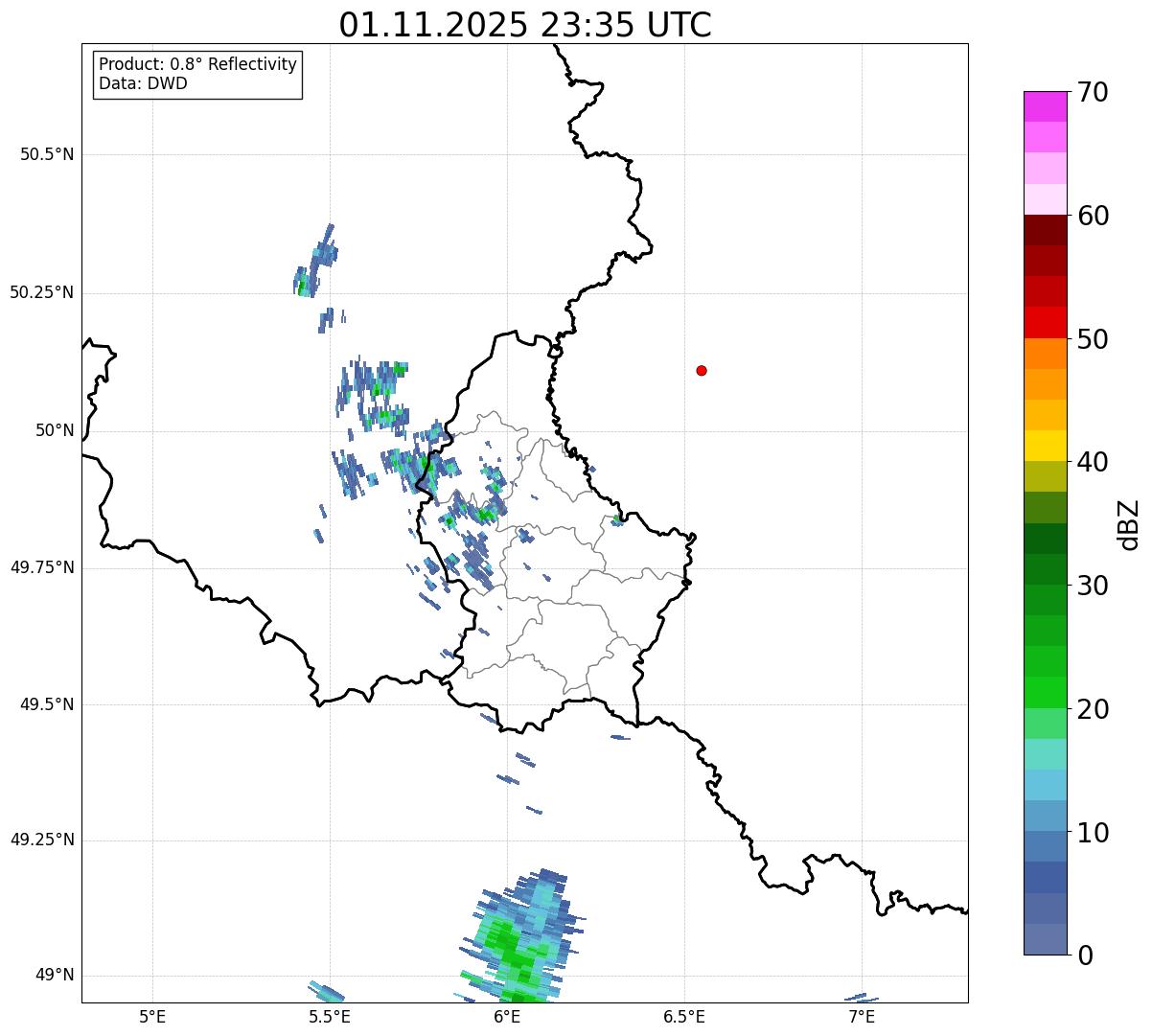This screenshot has width=1152, height=1036.
Task: Pick the cyan colorbar segment above 10
Action: 1045,785
